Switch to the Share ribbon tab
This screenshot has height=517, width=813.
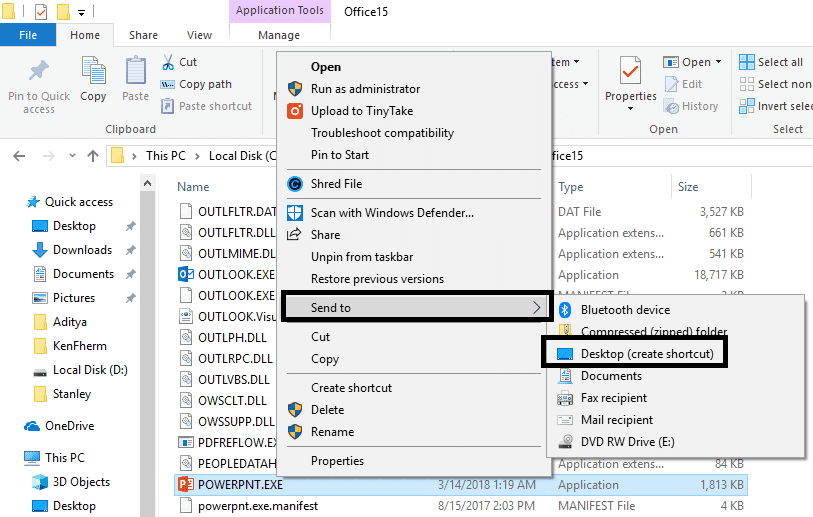point(144,35)
